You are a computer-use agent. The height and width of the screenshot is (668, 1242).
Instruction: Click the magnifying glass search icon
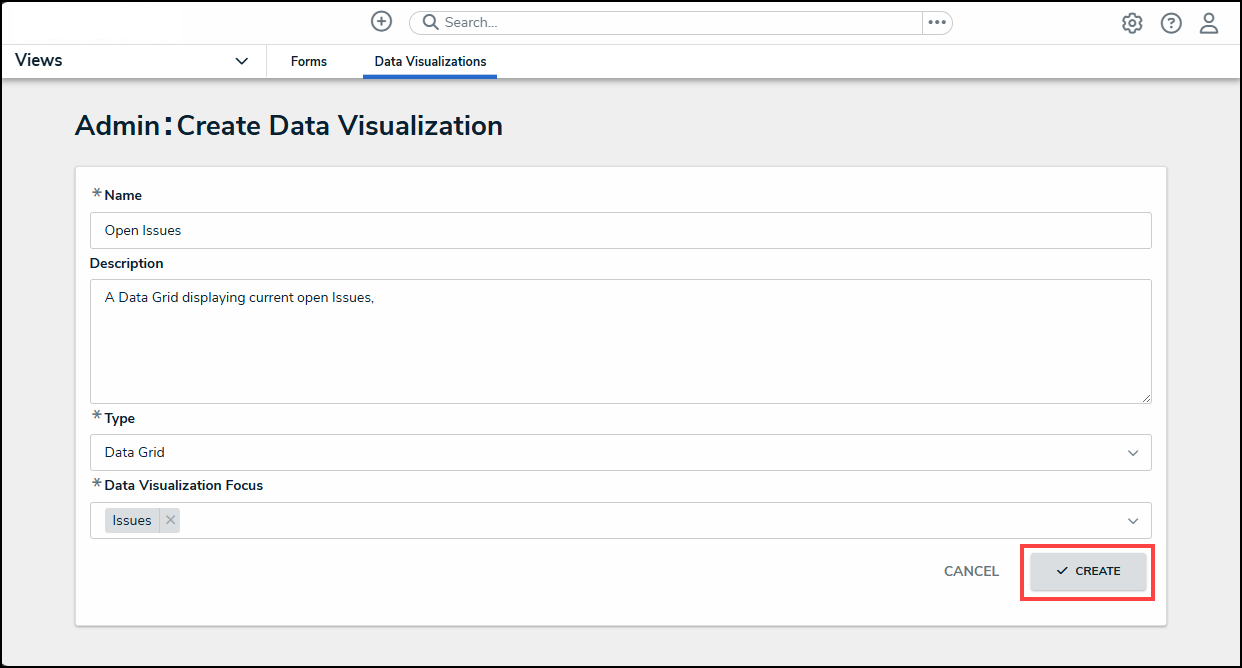point(431,23)
